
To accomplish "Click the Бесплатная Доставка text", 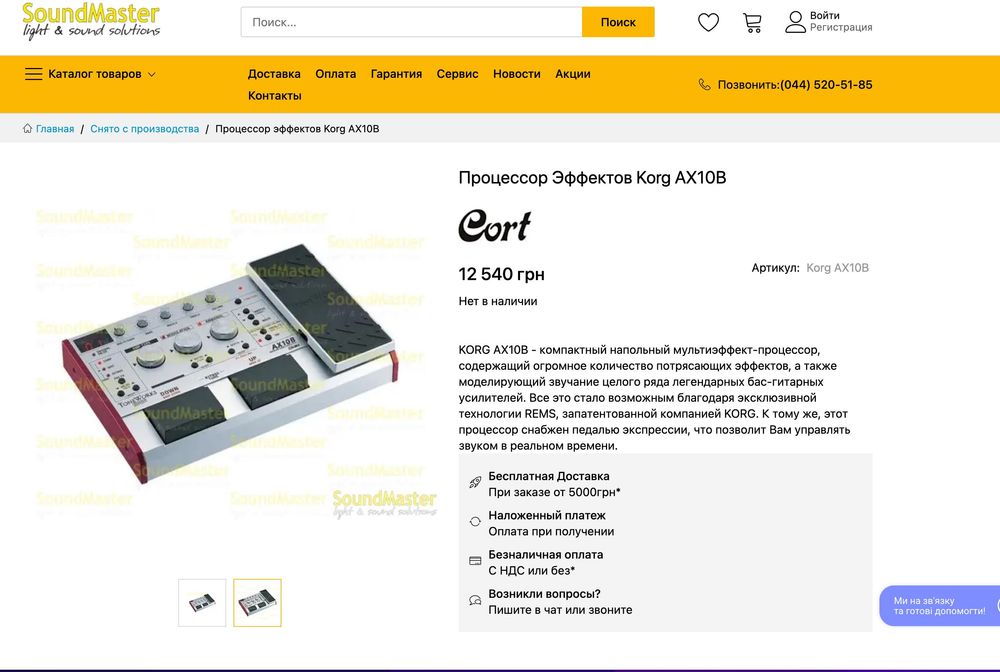I will (x=548, y=476).
